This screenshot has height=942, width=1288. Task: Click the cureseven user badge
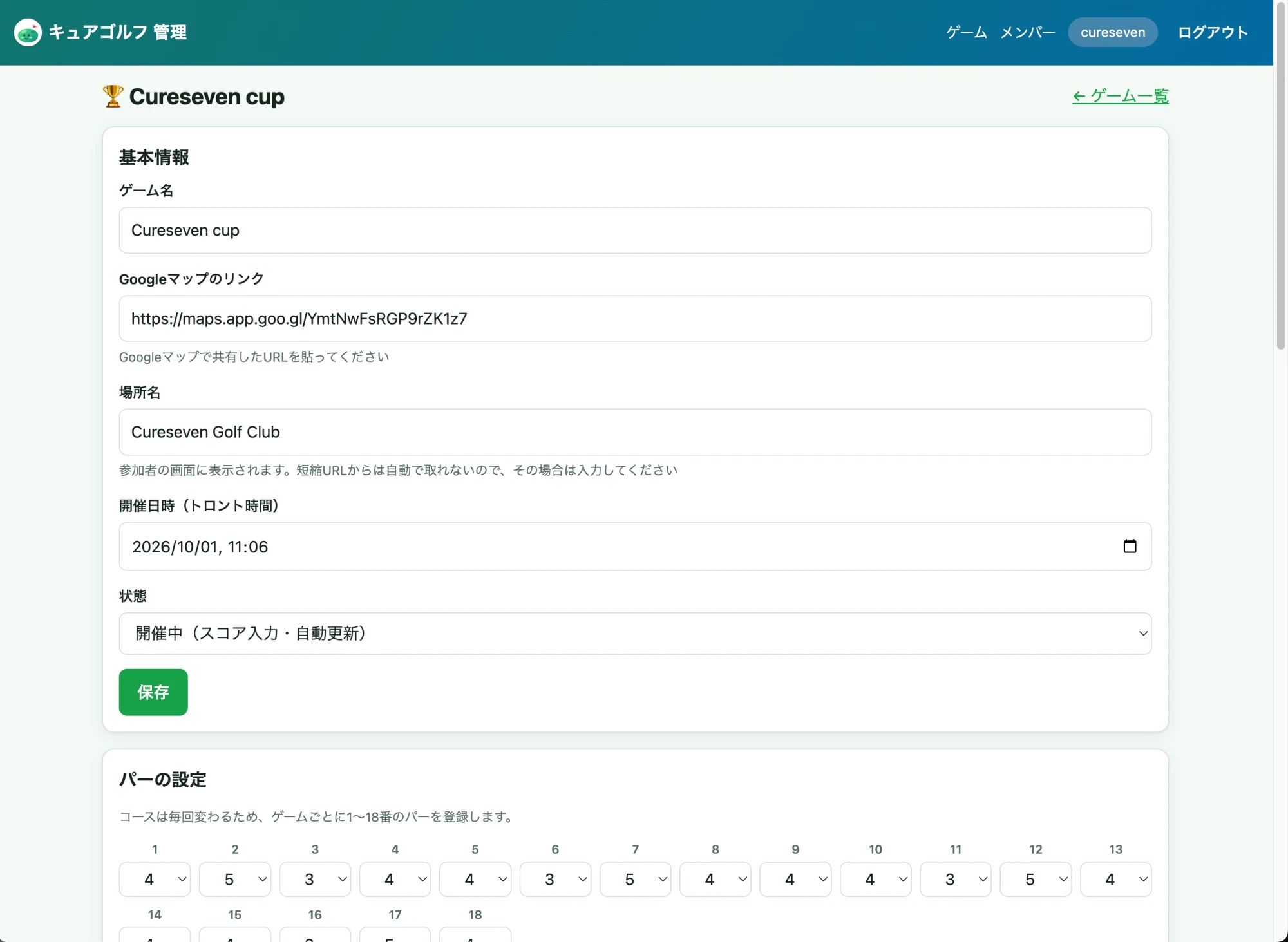click(1113, 32)
